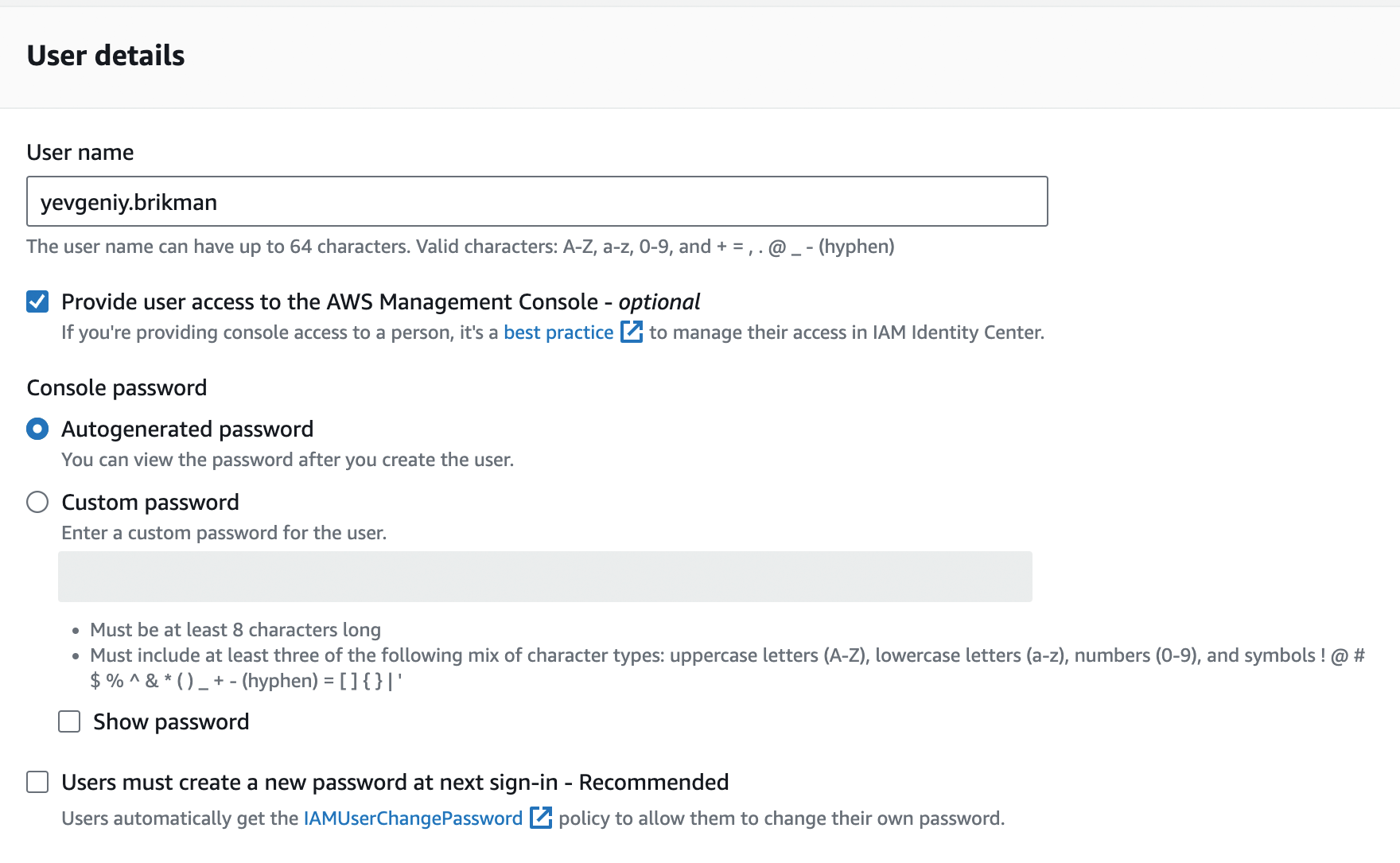
Task: Uncheck Provide user access to AWS Management Console
Action: pyautogui.click(x=37, y=301)
